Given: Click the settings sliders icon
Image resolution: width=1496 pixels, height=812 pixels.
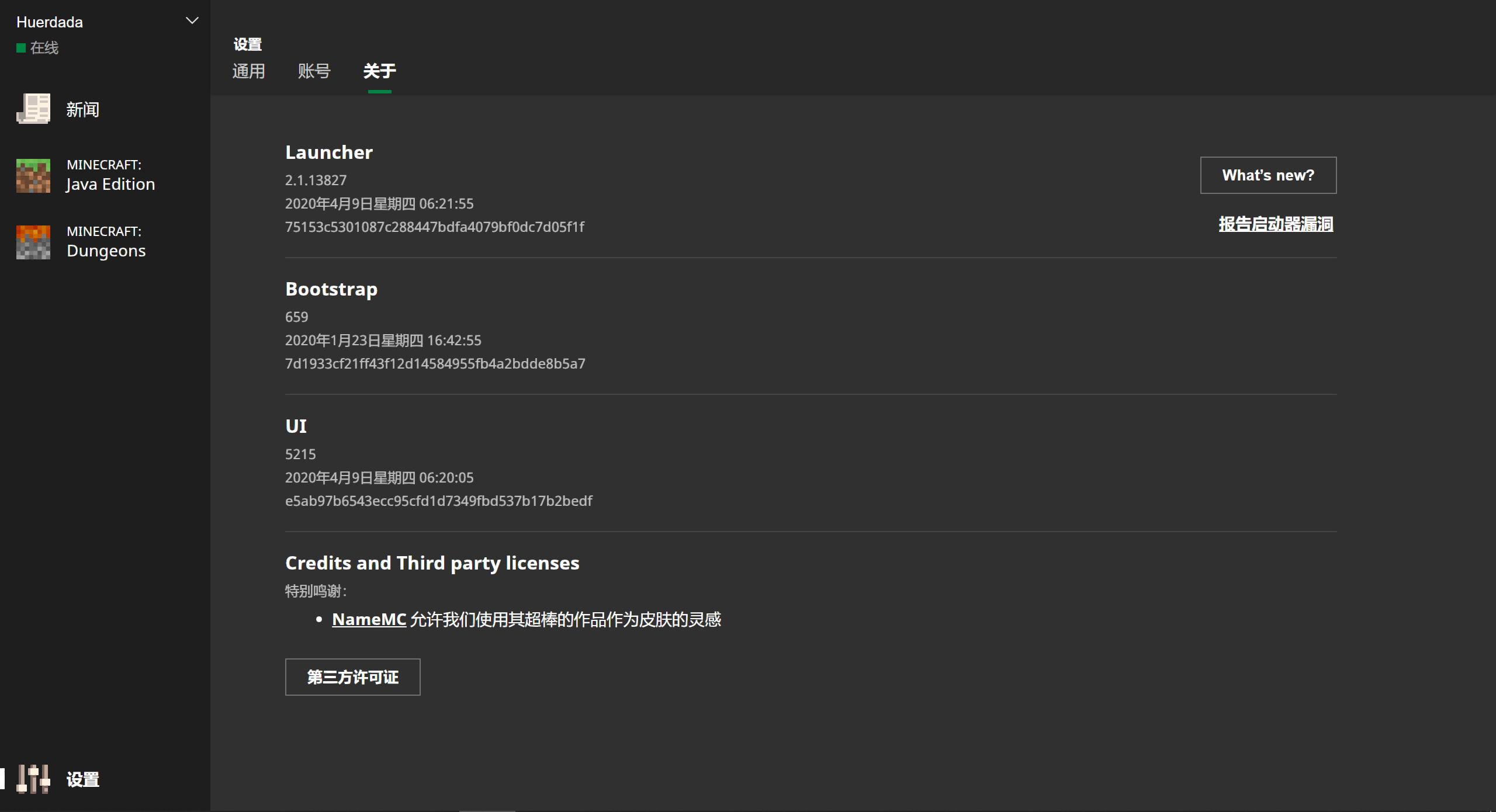Looking at the screenshot, I should click(x=33, y=779).
